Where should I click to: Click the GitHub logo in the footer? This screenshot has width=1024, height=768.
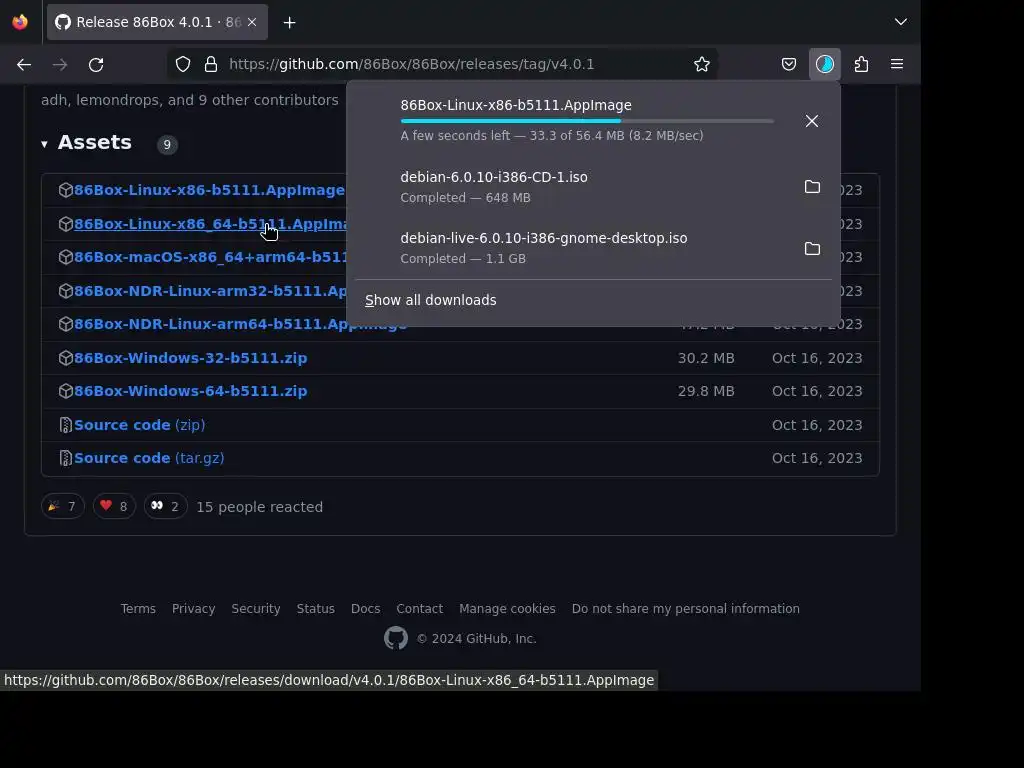tap(396, 638)
